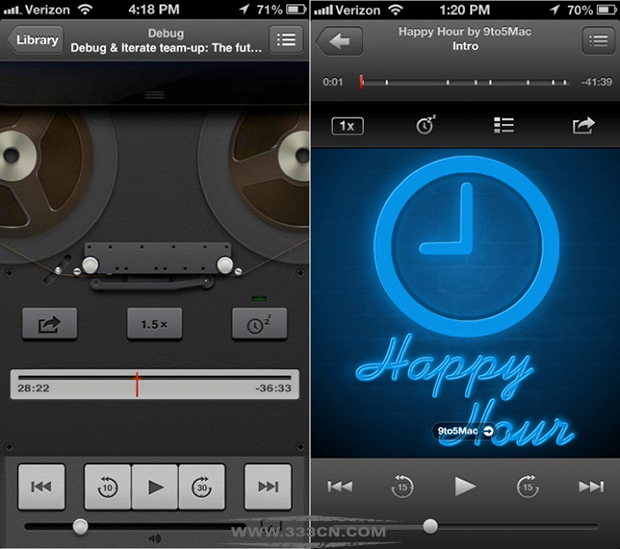Screen dimensions: 620x549
Task: Change 1.5x playback speed in left player
Action: coord(154,324)
